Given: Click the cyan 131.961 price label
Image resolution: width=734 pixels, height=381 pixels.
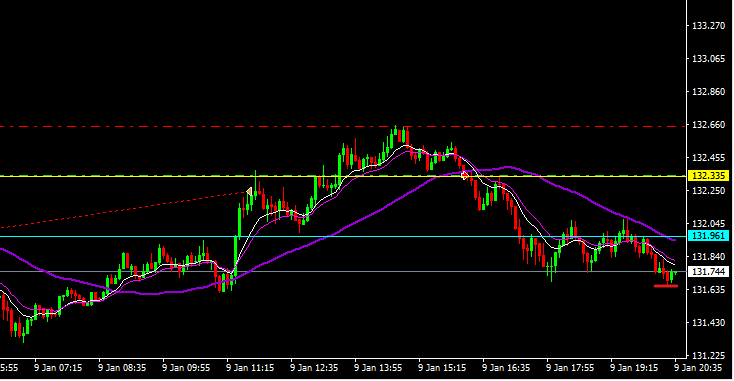Looking at the screenshot, I should (709, 236).
